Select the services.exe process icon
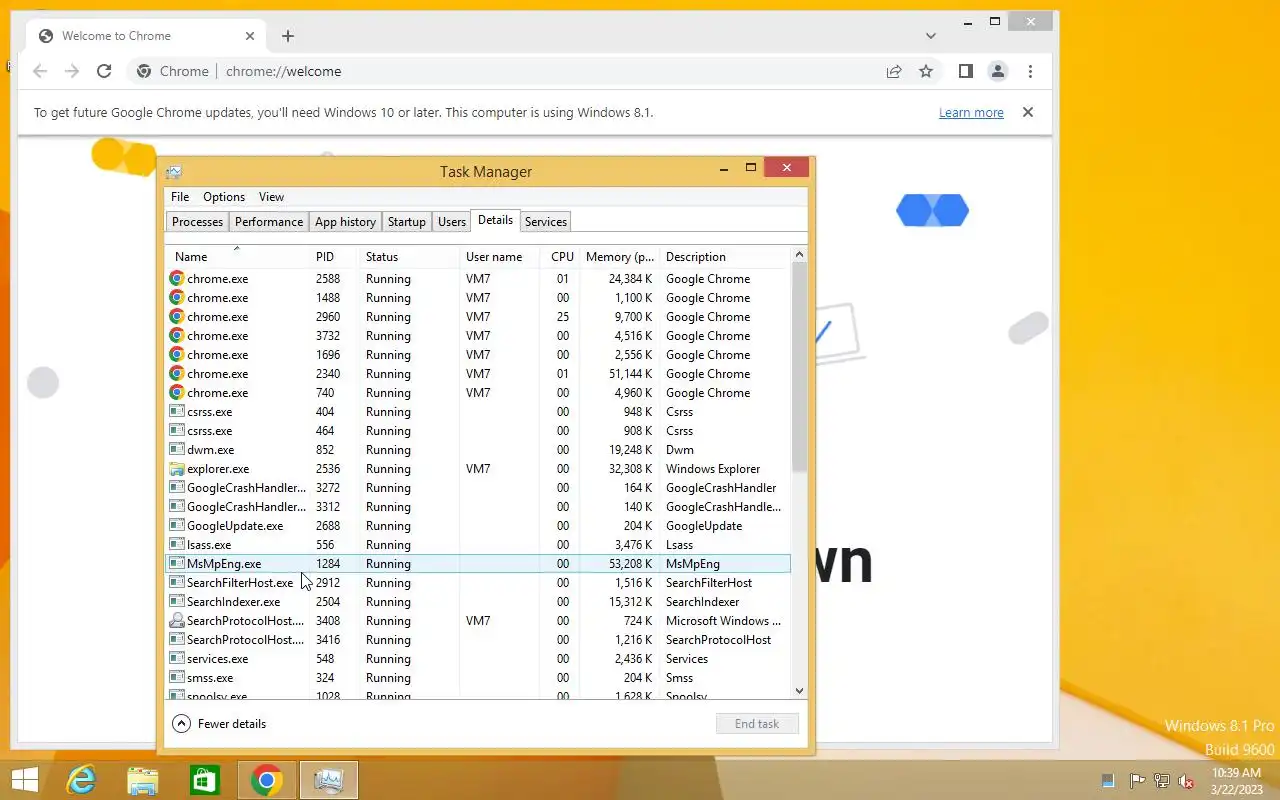 (x=177, y=659)
